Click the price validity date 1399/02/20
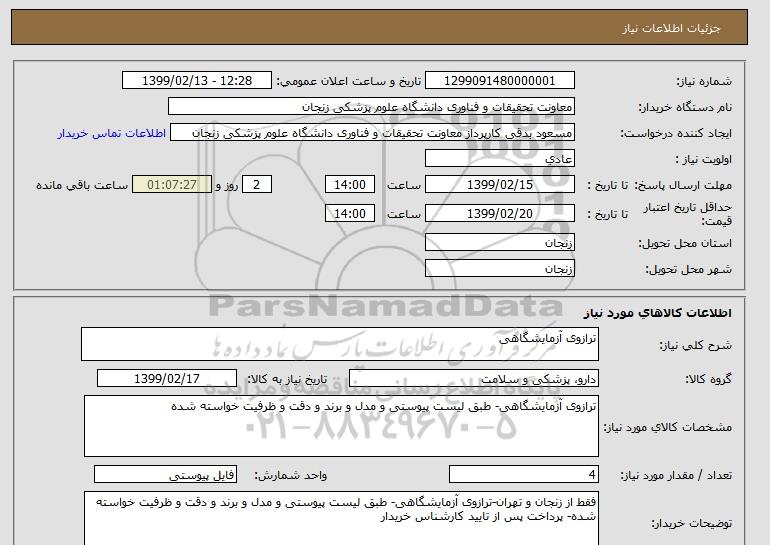The image size is (770, 545). pyautogui.click(x=499, y=213)
